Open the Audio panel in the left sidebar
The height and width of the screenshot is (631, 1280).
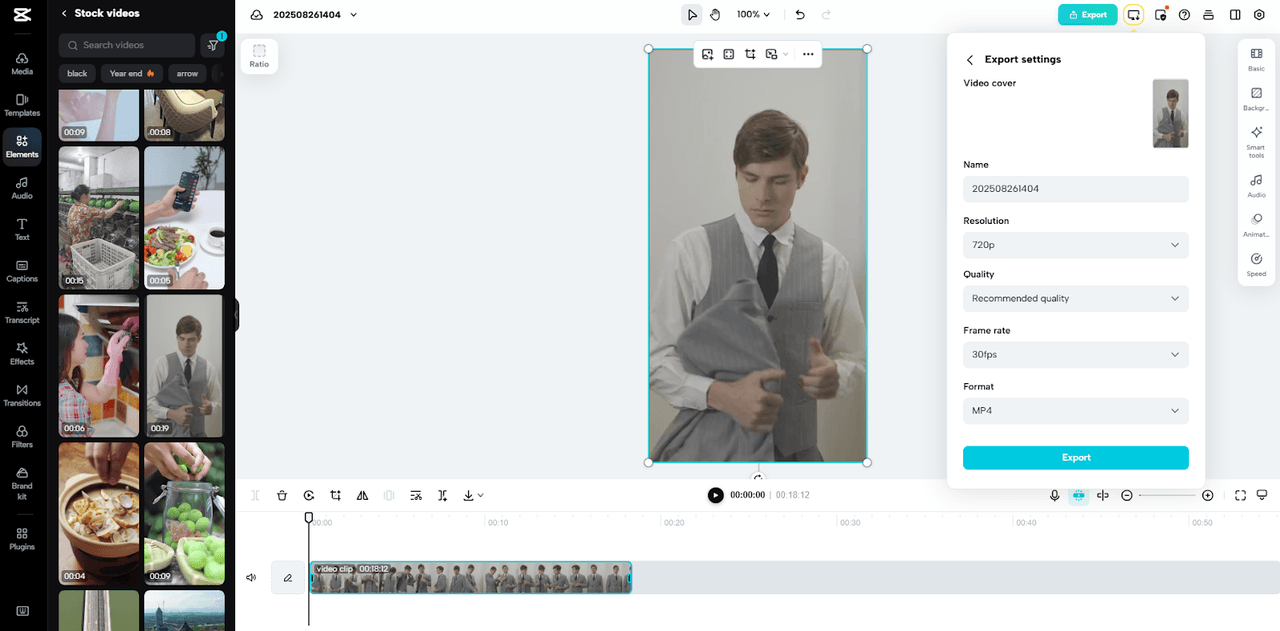tap(21, 187)
